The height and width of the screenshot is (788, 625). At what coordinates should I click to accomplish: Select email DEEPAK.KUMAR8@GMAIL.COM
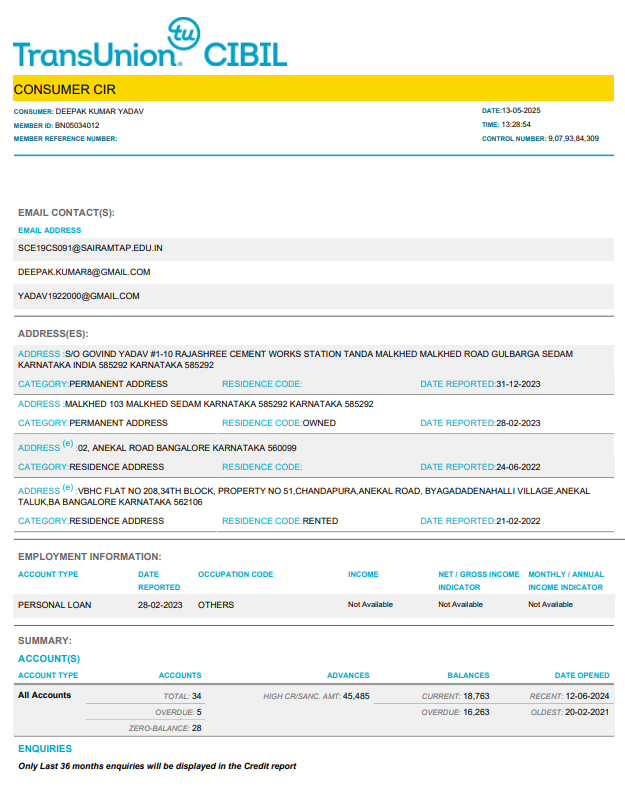[84, 272]
